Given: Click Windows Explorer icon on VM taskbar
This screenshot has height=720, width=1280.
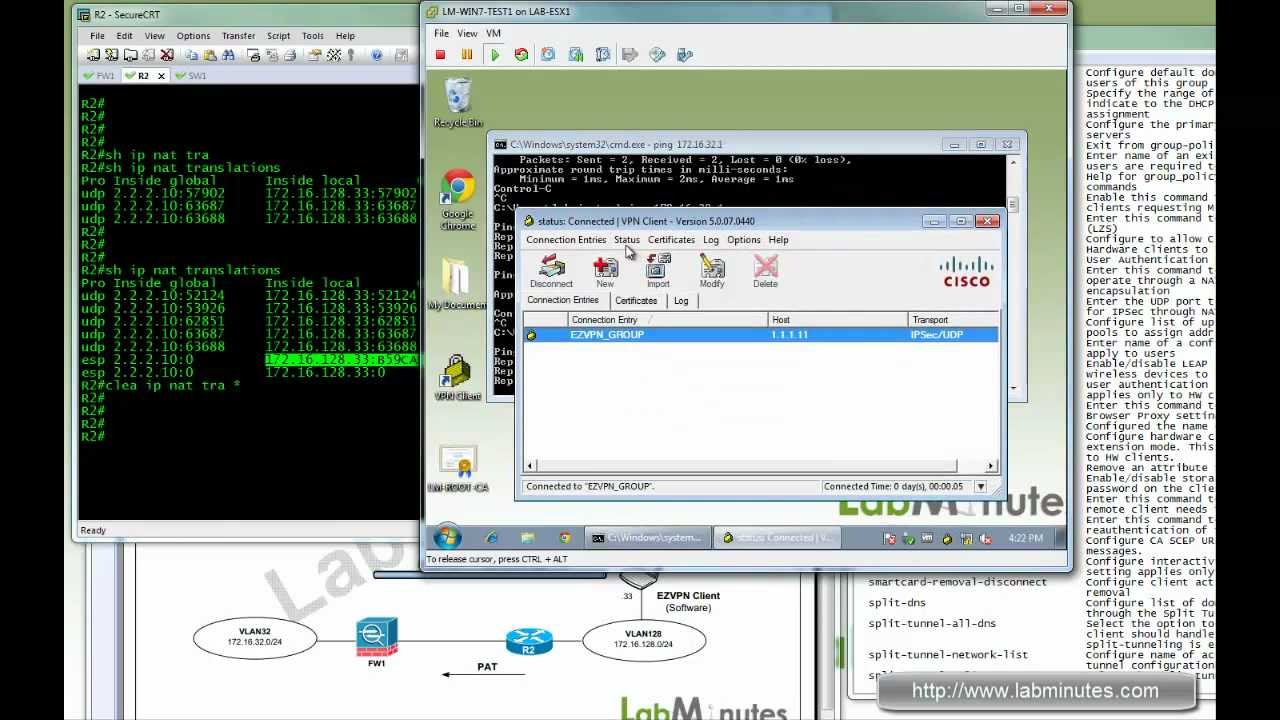Looking at the screenshot, I should [x=527, y=538].
